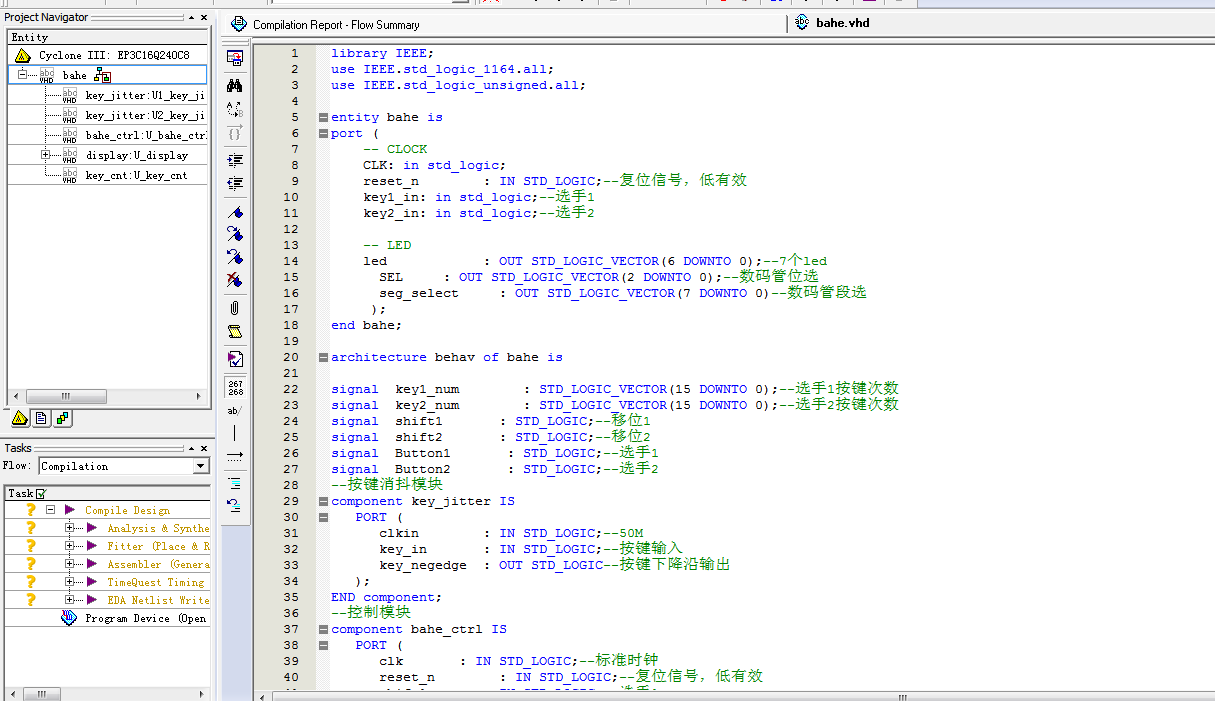This screenshot has height=701, width=1215.
Task: Click the paperclip Insert File icon
Action: (x=235, y=307)
